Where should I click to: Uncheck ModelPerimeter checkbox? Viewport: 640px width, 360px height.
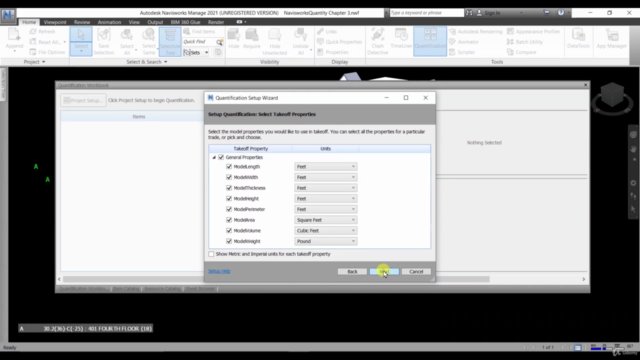click(x=229, y=209)
